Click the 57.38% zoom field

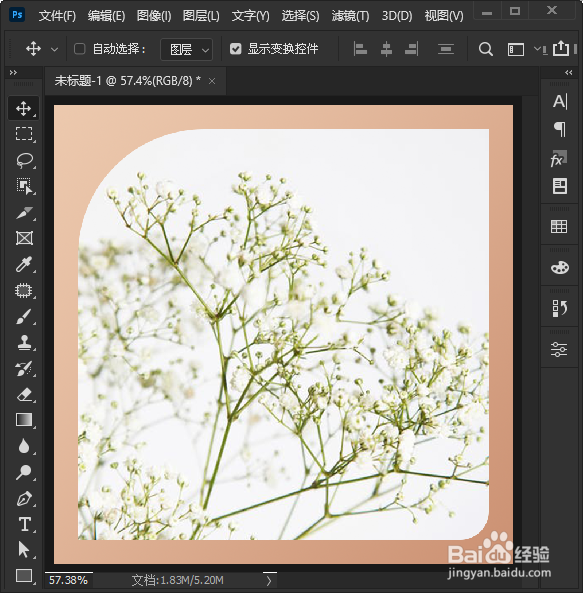[x=68, y=580]
